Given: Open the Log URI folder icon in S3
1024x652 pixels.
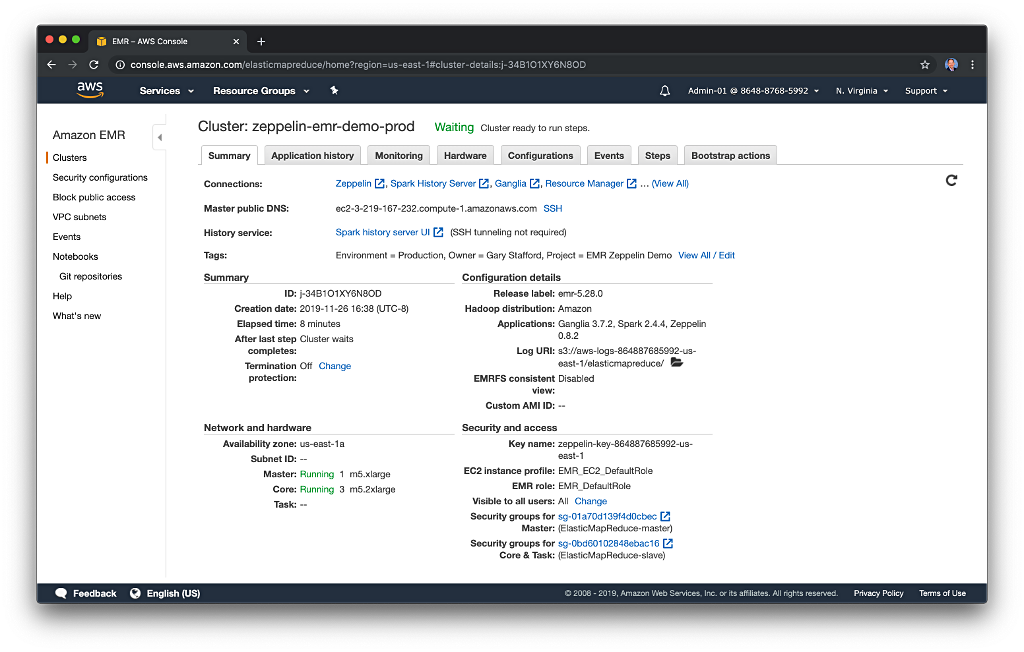Looking at the screenshot, I should coord(676,362).
